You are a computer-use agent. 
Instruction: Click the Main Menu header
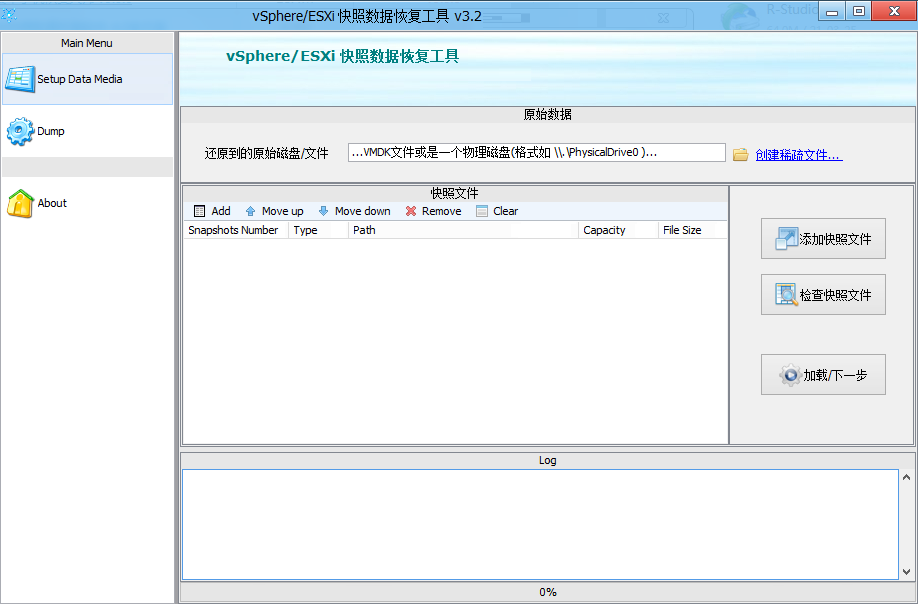coord(87,43)
